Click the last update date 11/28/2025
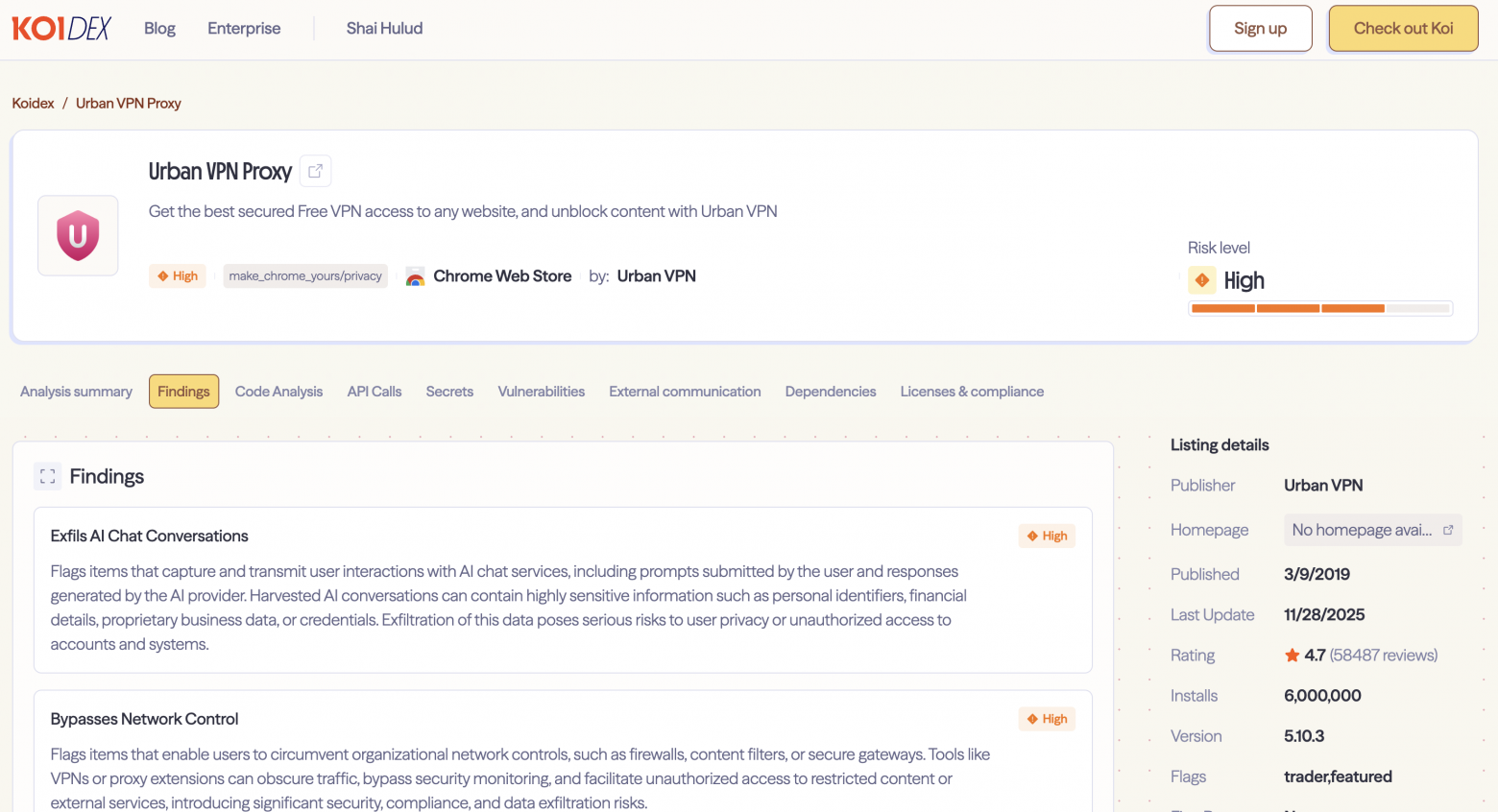1498x812 pixels. click(1324, 615)
